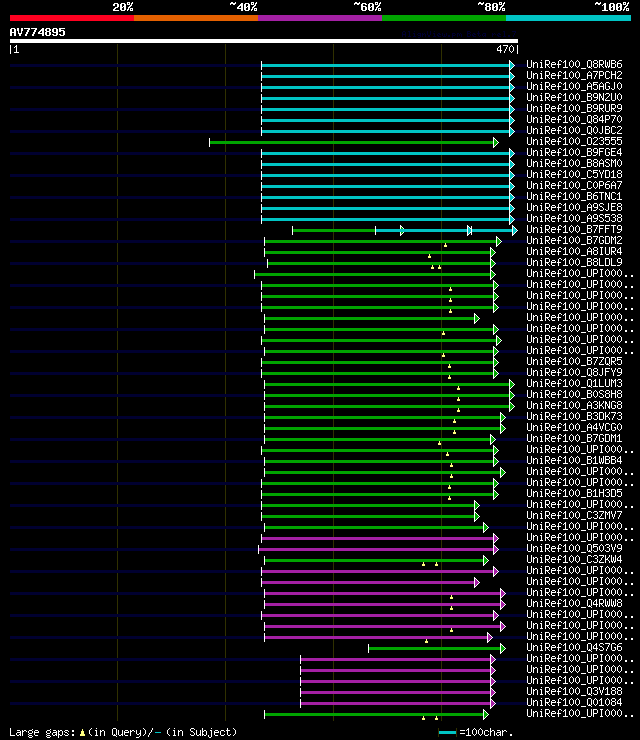Click the red 20% segment of the color legend
The height and width of the screenshot is (740, 640).
point(72,18)
